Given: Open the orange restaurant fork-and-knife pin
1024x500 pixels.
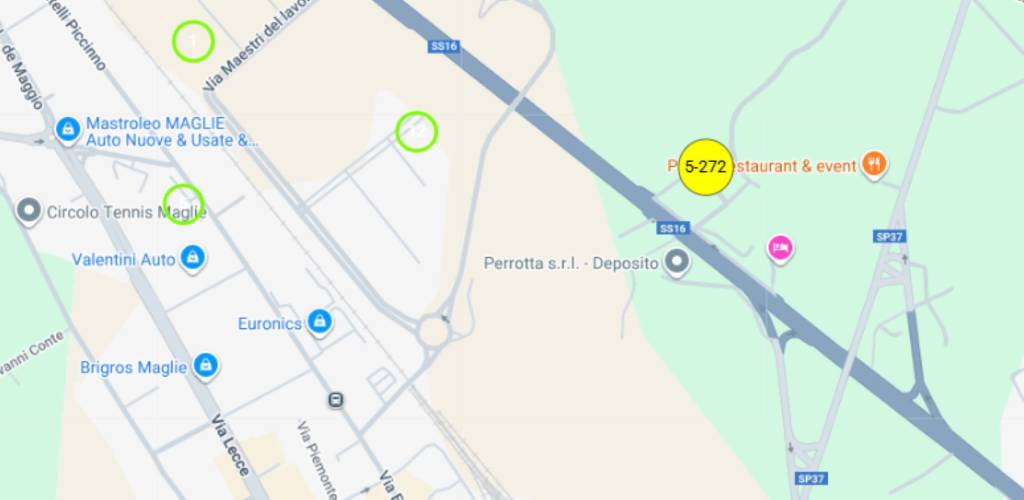Looking at the screenshot, I should tap(874, 163).
